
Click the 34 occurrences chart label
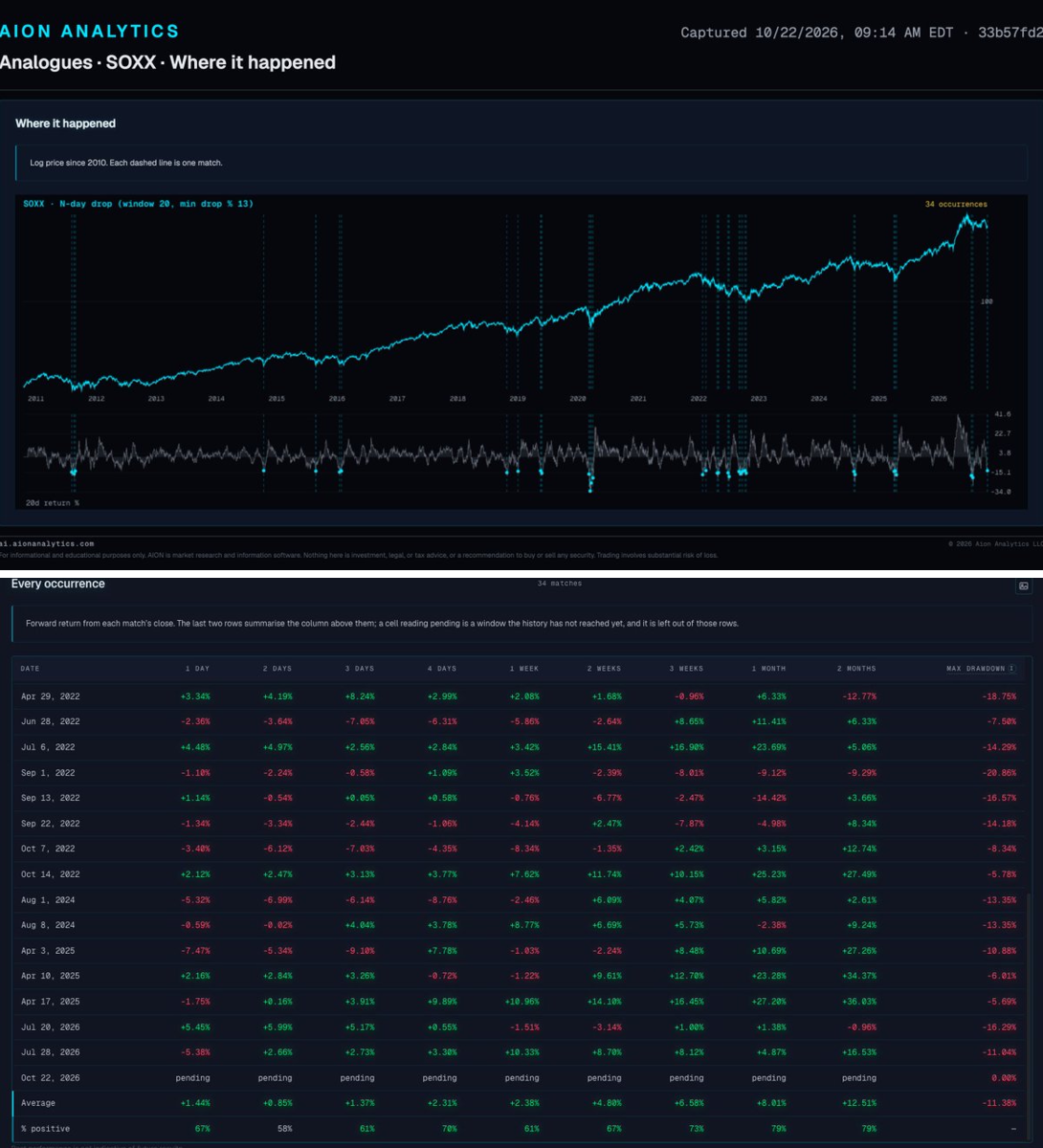coord(956,204)
